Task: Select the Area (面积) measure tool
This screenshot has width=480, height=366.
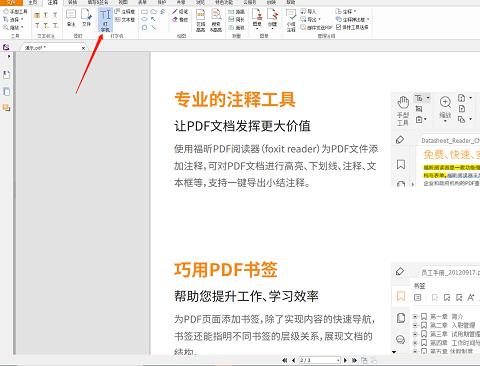Action: coord(236,28)
